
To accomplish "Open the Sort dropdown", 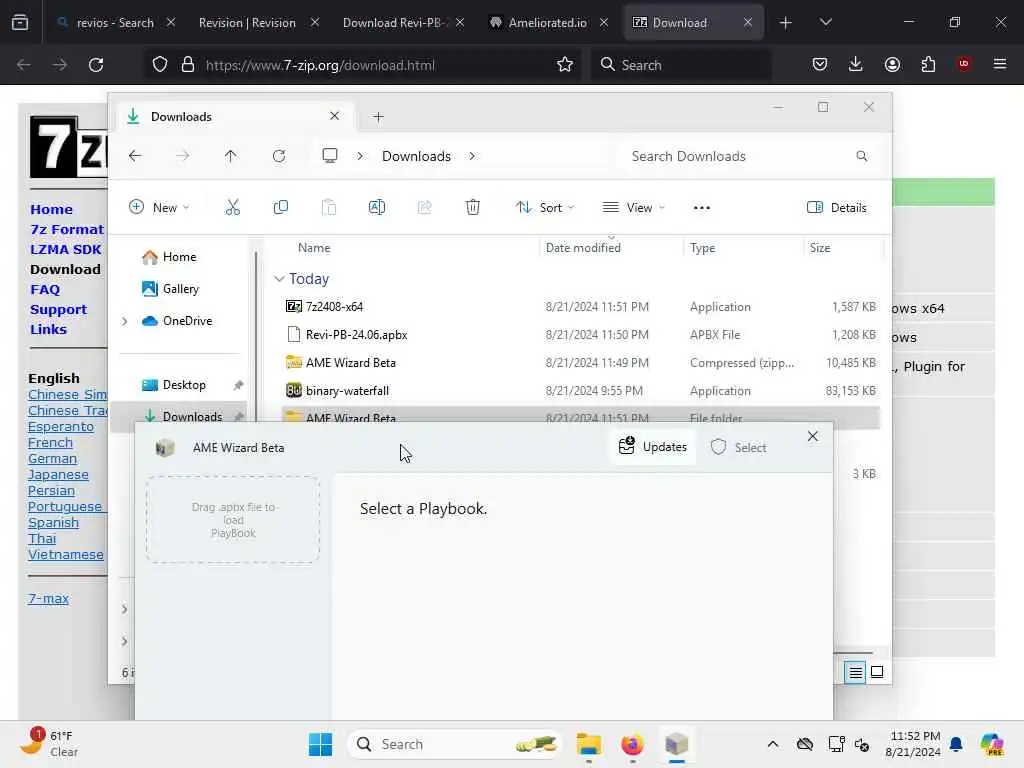I will (545, 208).
